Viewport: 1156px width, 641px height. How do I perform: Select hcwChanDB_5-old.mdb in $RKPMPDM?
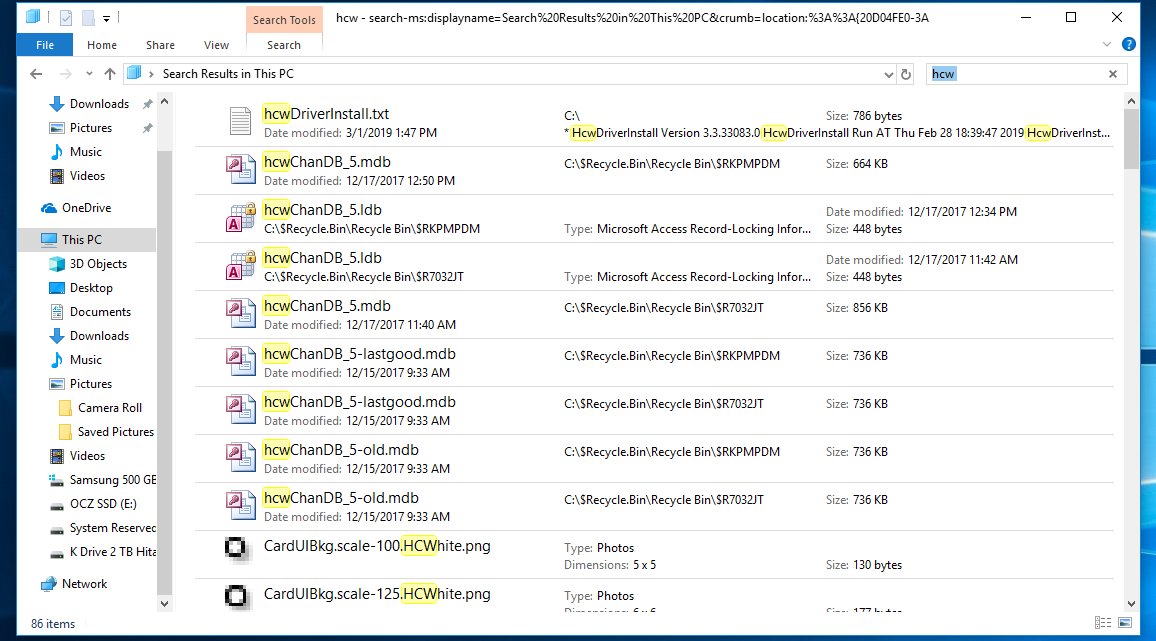tap(654, 459)
